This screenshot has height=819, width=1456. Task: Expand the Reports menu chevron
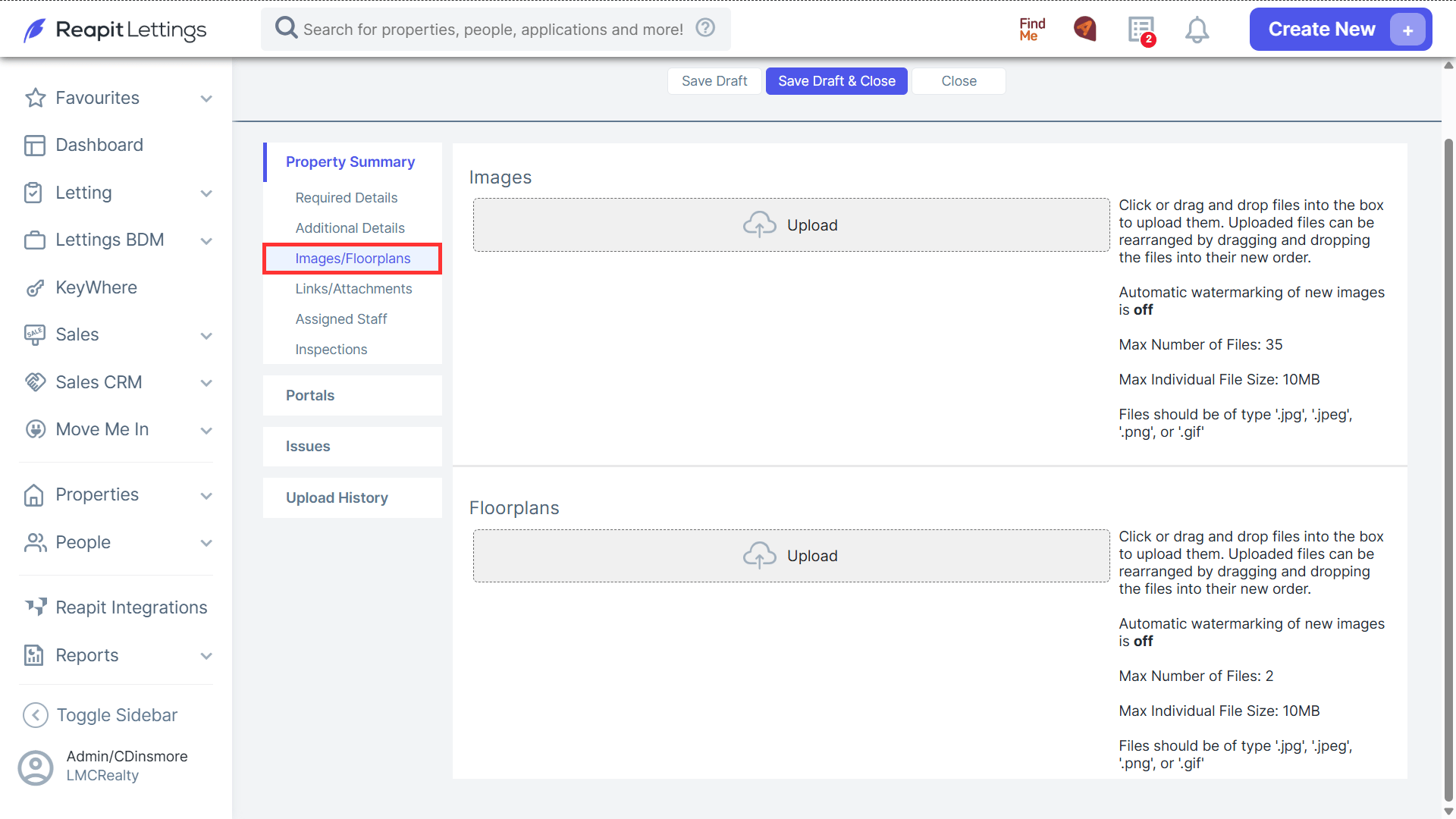206,656
